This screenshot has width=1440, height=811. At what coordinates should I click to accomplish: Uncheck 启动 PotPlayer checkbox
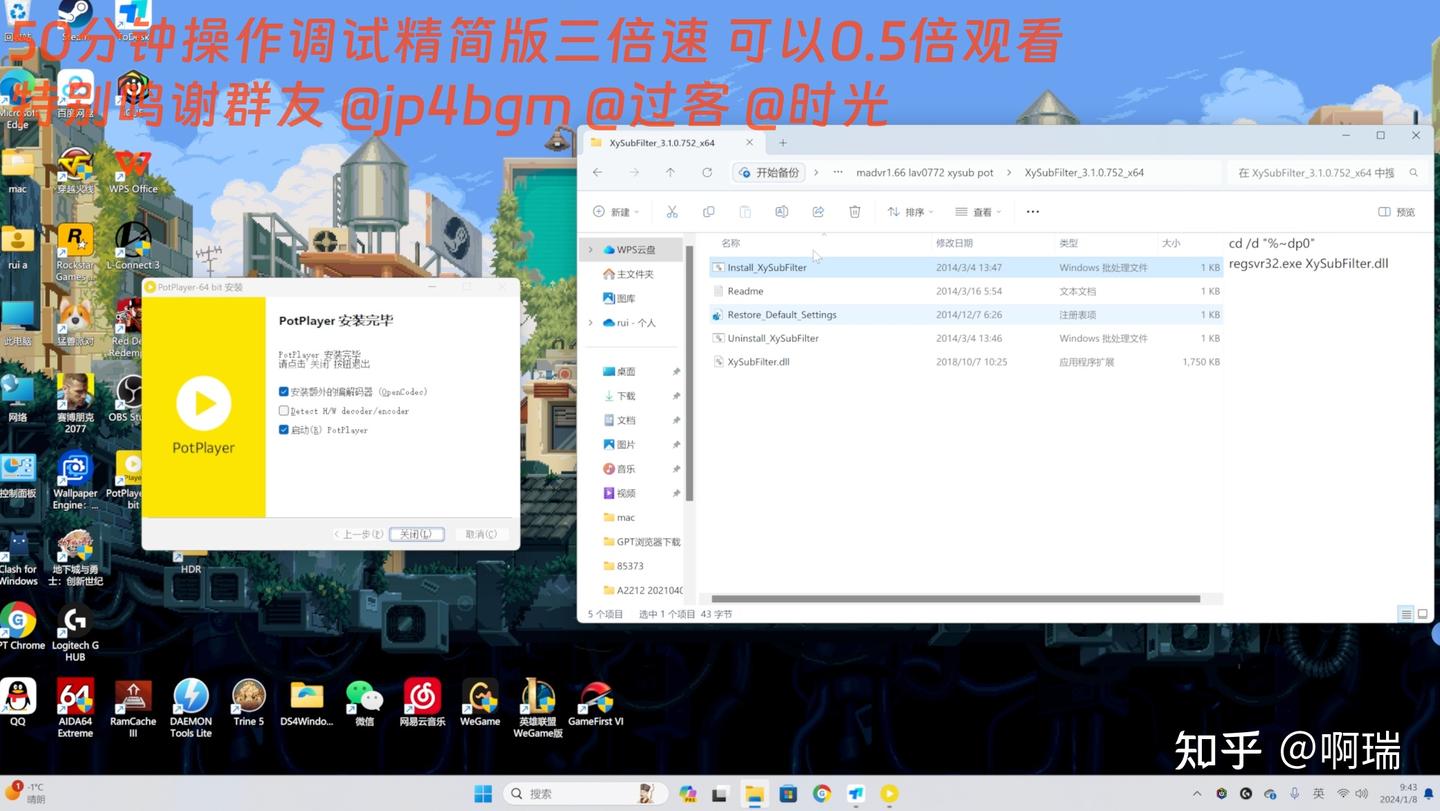[x=284, y=430]
